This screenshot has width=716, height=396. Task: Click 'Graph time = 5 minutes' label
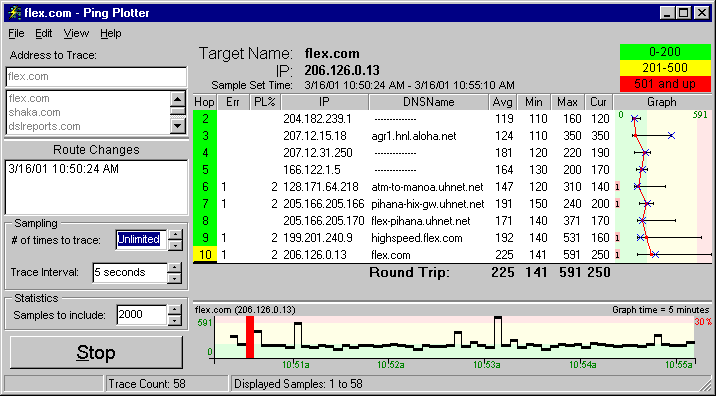[x=661, y=310]
